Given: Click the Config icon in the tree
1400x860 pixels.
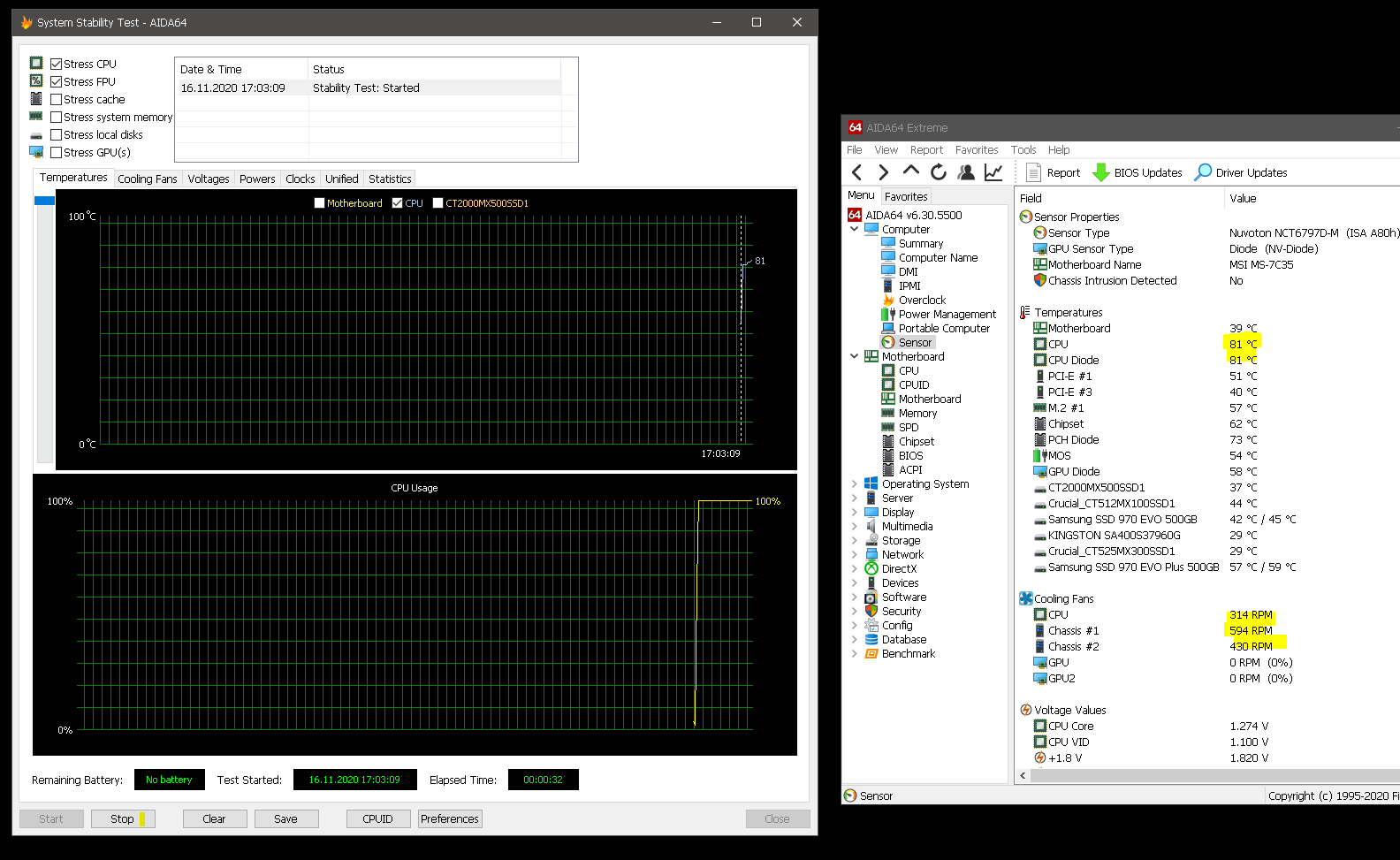Looking at the screenshot, I should tap(871, 625).
